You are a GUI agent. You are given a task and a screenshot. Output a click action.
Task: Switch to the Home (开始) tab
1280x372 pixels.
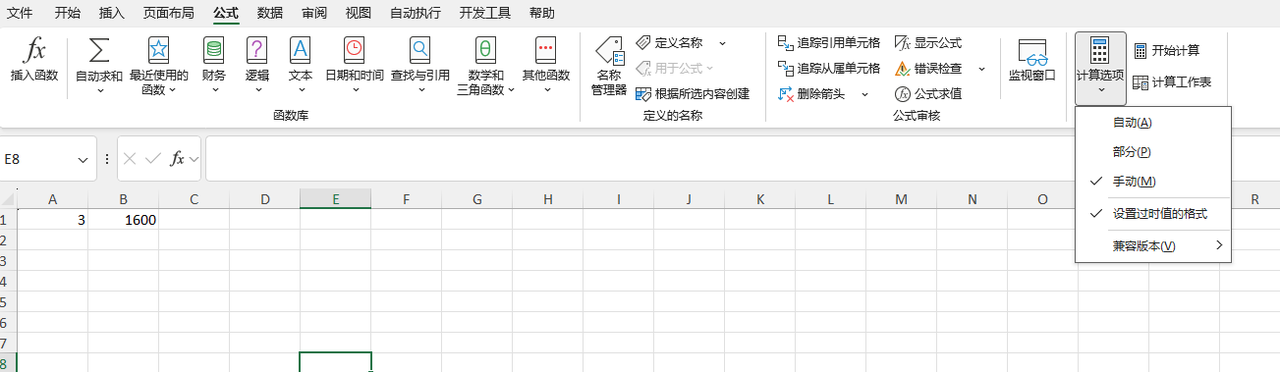[67, 13]
